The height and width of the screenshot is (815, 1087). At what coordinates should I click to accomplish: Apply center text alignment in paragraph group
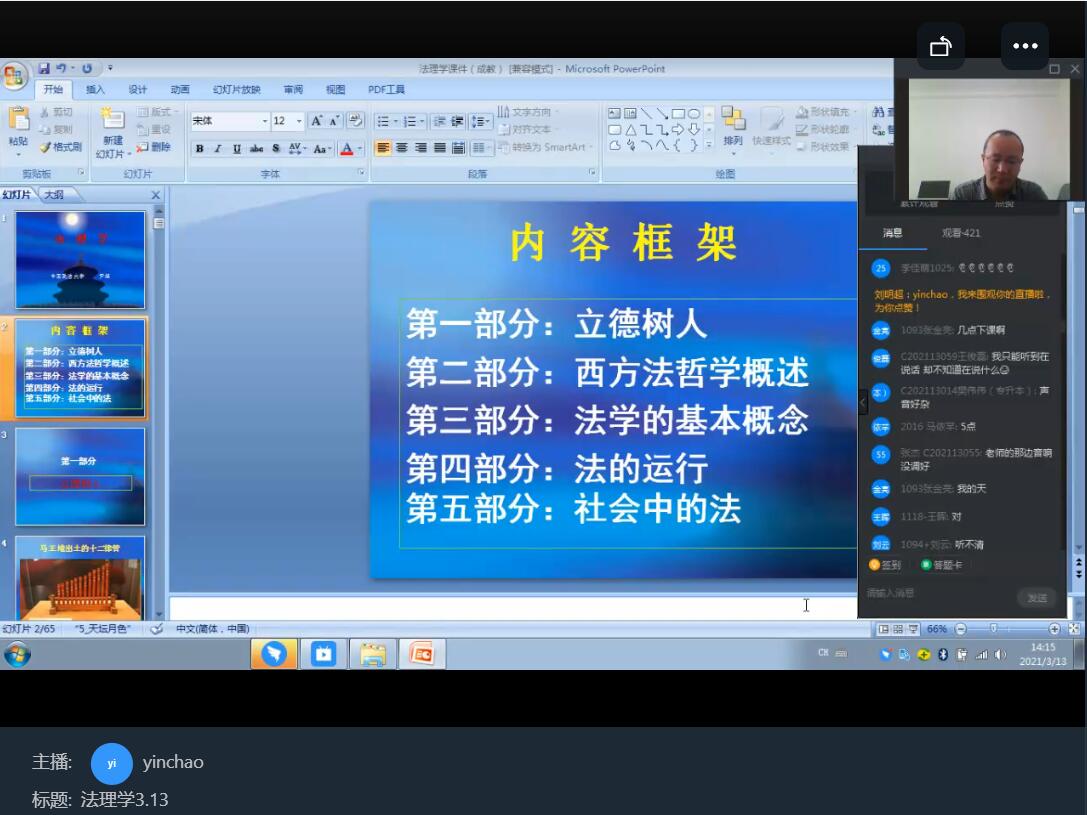pos(402,148)
